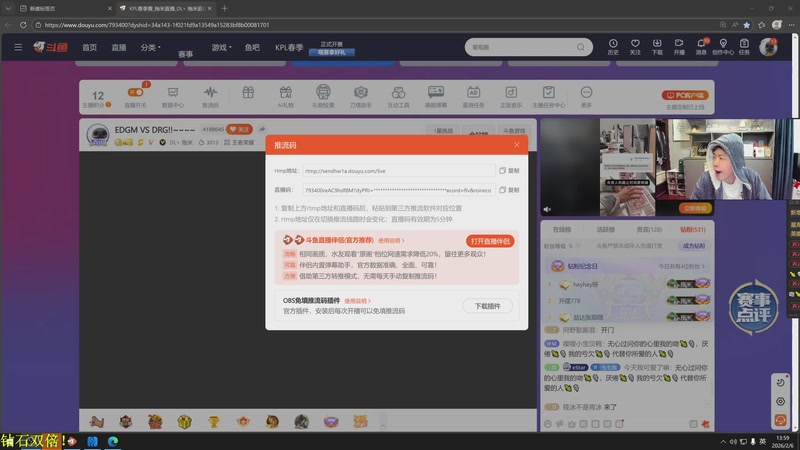Open 刀塔助手 icon
Screen dimensions: 800x450
(x=361, y=96)
